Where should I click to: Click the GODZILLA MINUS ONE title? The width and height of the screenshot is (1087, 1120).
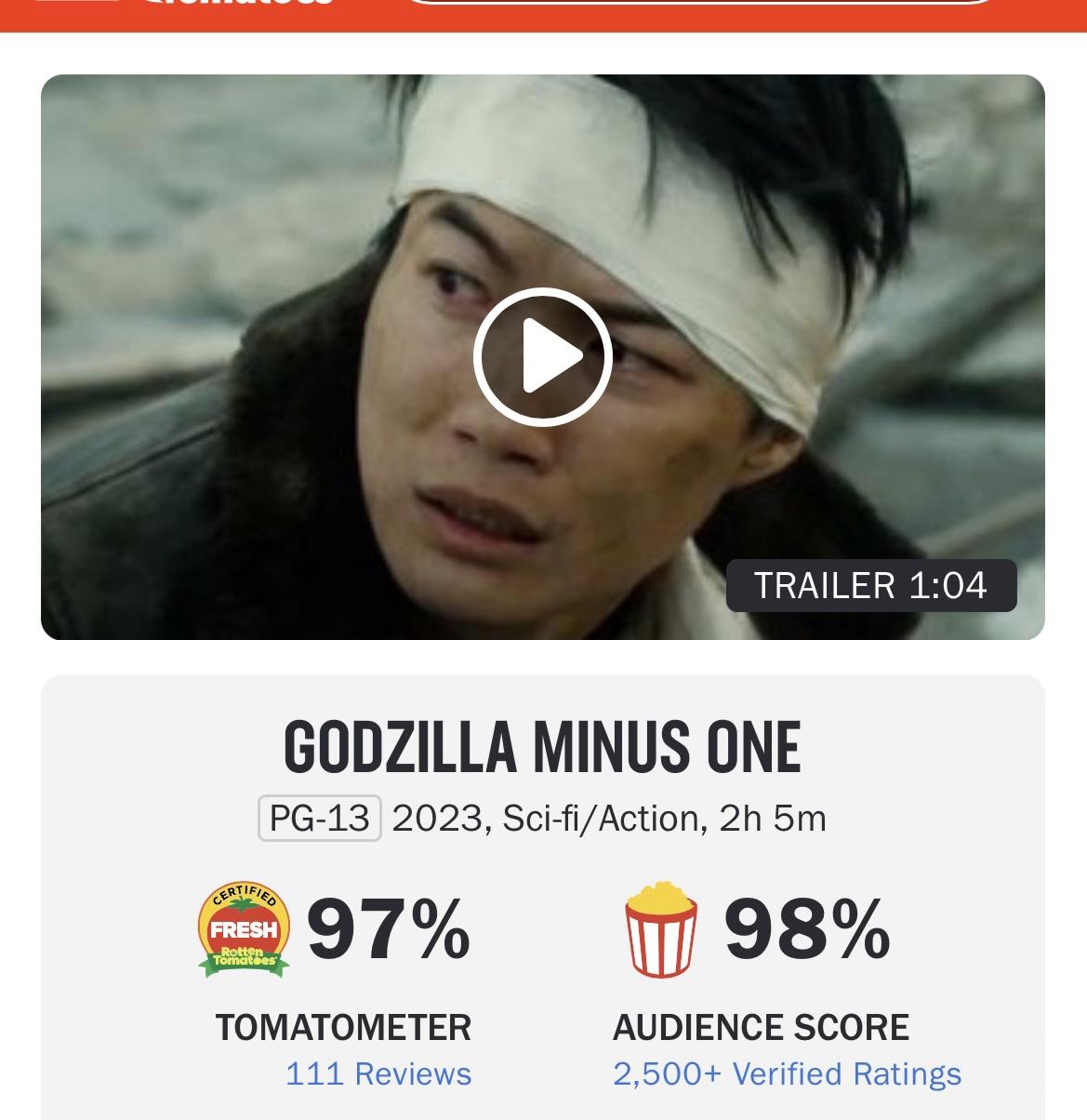pyautogui.click(x=542, y=747)
